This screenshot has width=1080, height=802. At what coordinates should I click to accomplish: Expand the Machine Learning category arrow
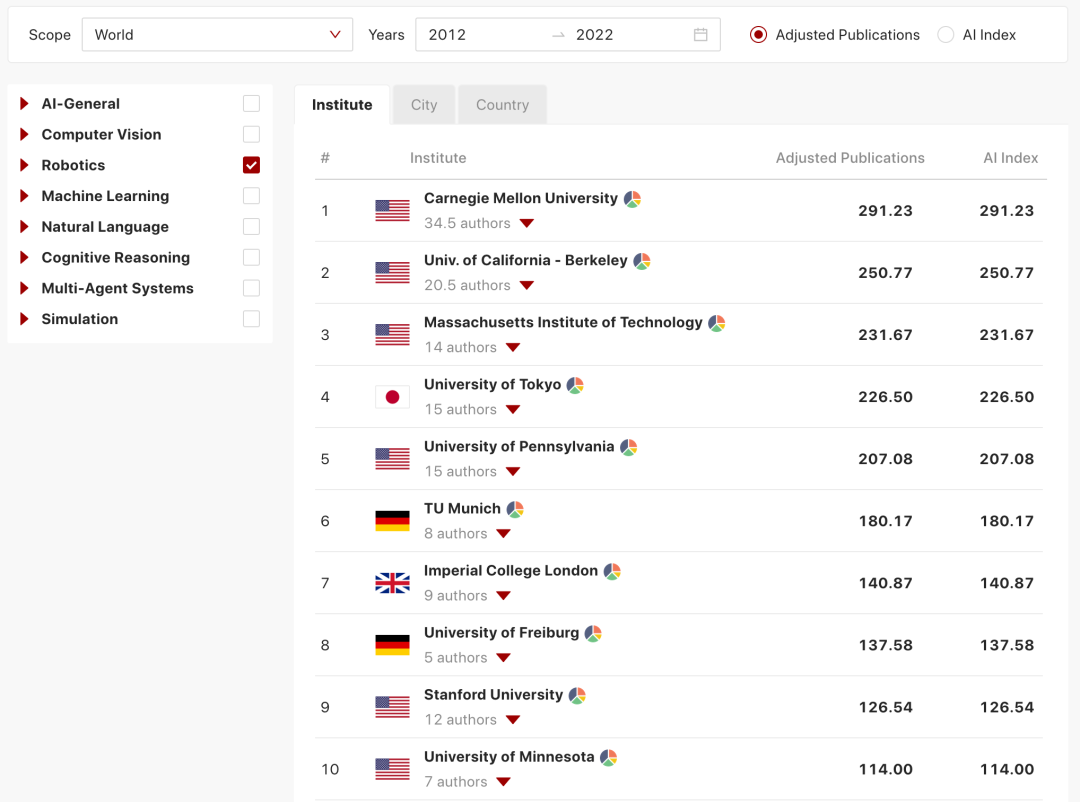24,196
